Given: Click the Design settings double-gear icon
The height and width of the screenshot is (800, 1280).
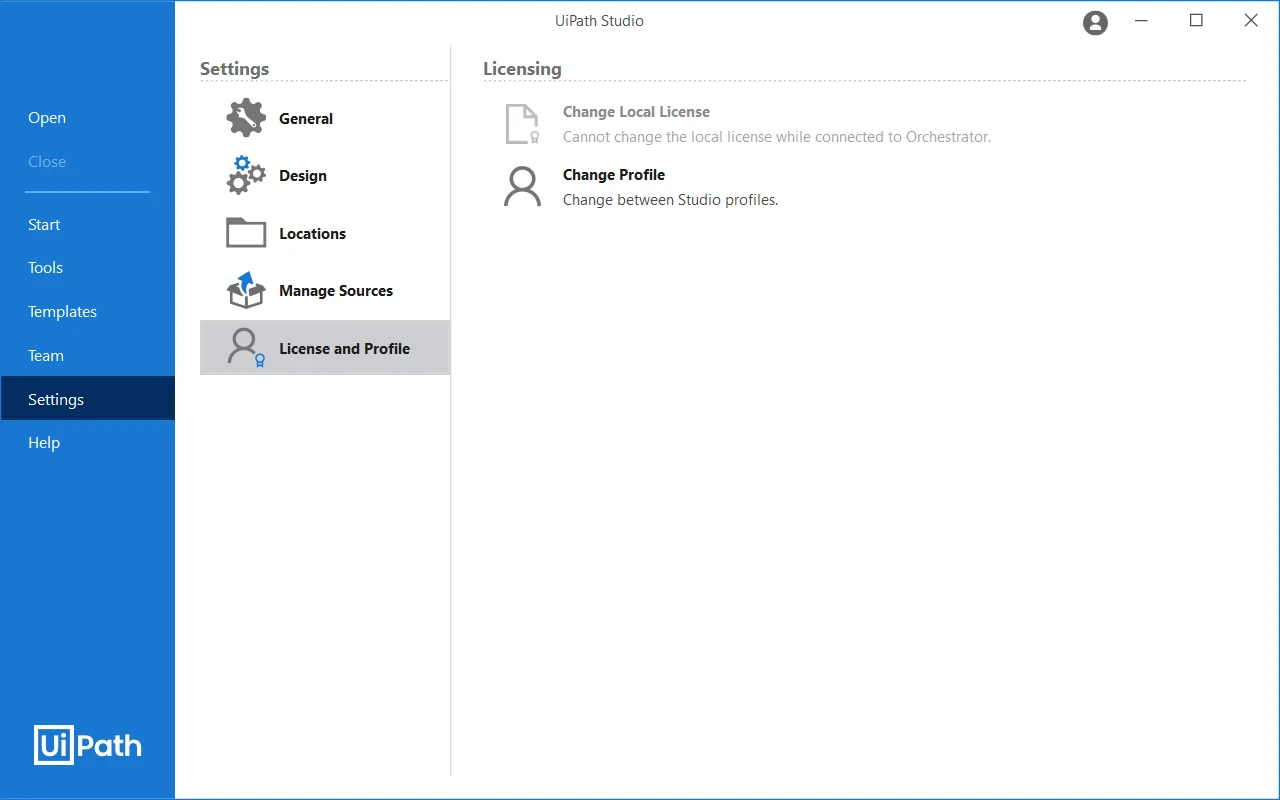Looking at the screenshot, I should point(246,175).
